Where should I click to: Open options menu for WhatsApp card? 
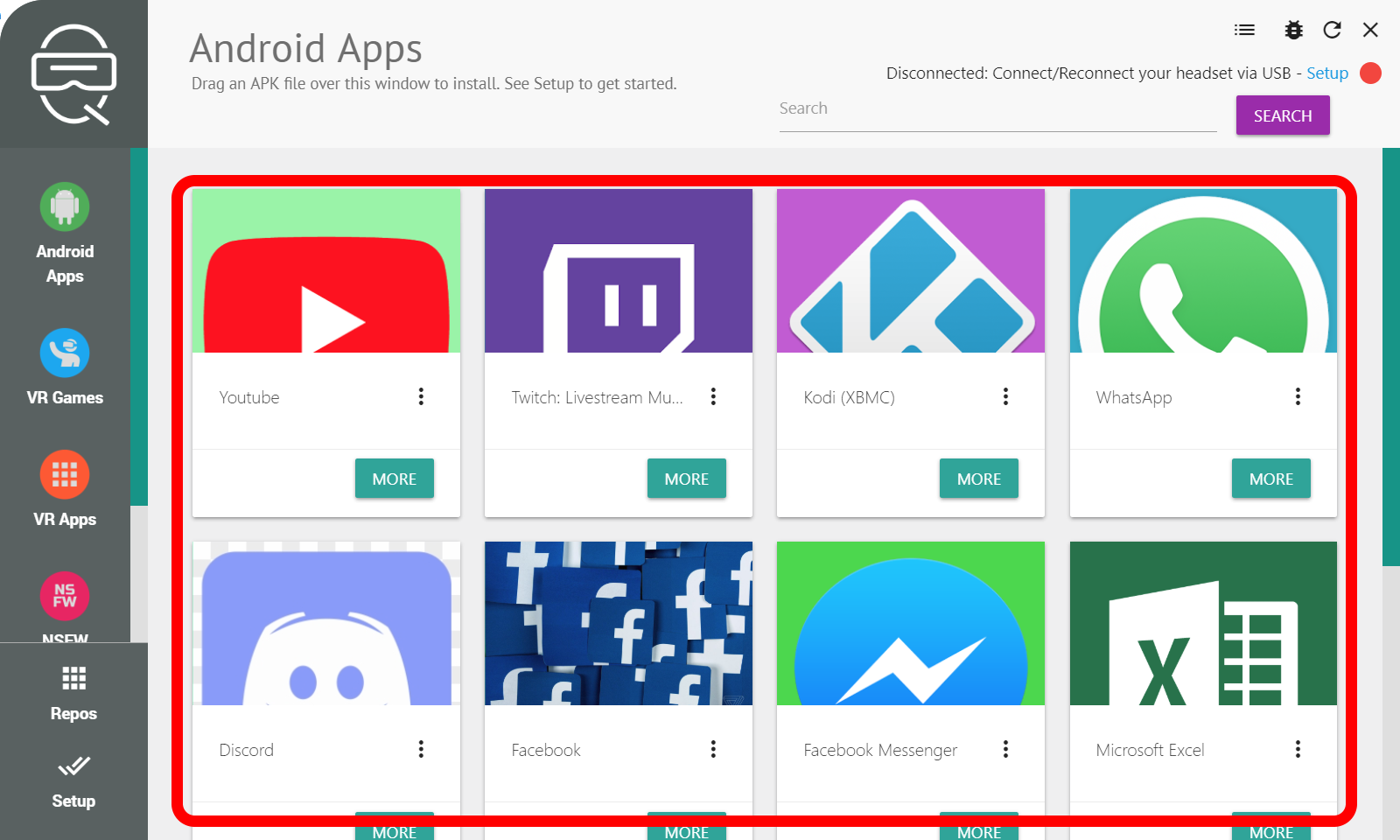(1298, 396)
